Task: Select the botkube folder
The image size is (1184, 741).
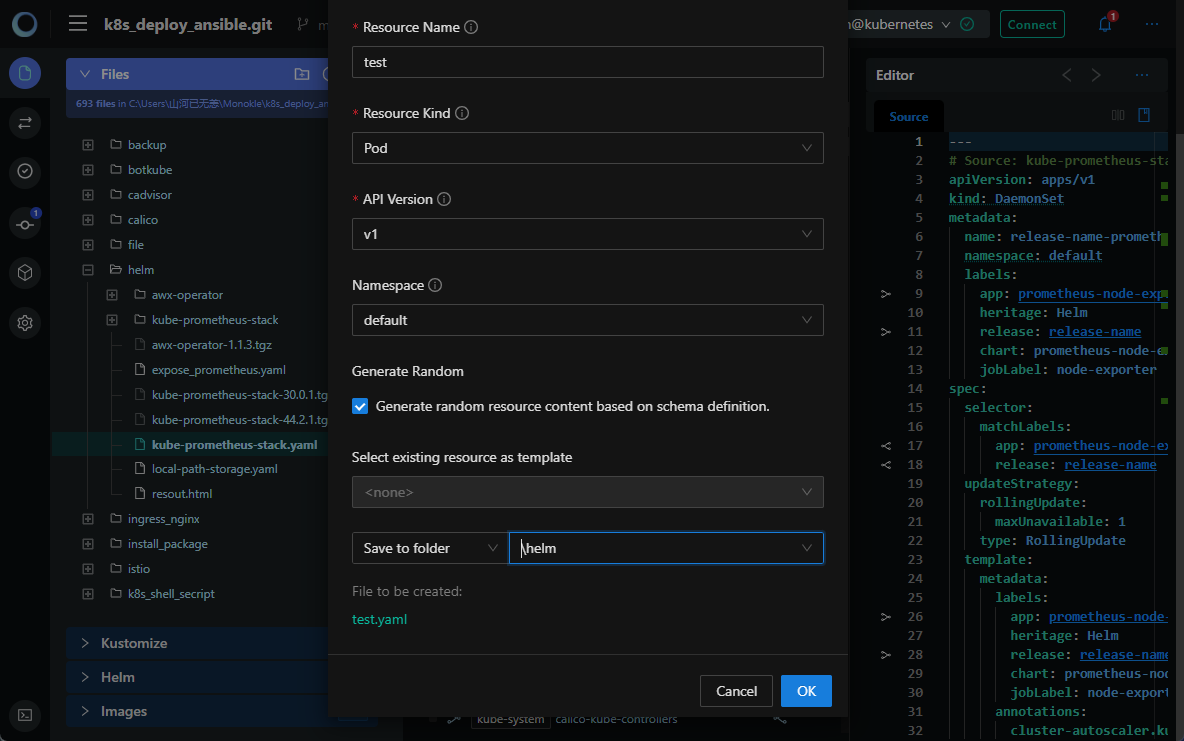Action: coord(150,170)
